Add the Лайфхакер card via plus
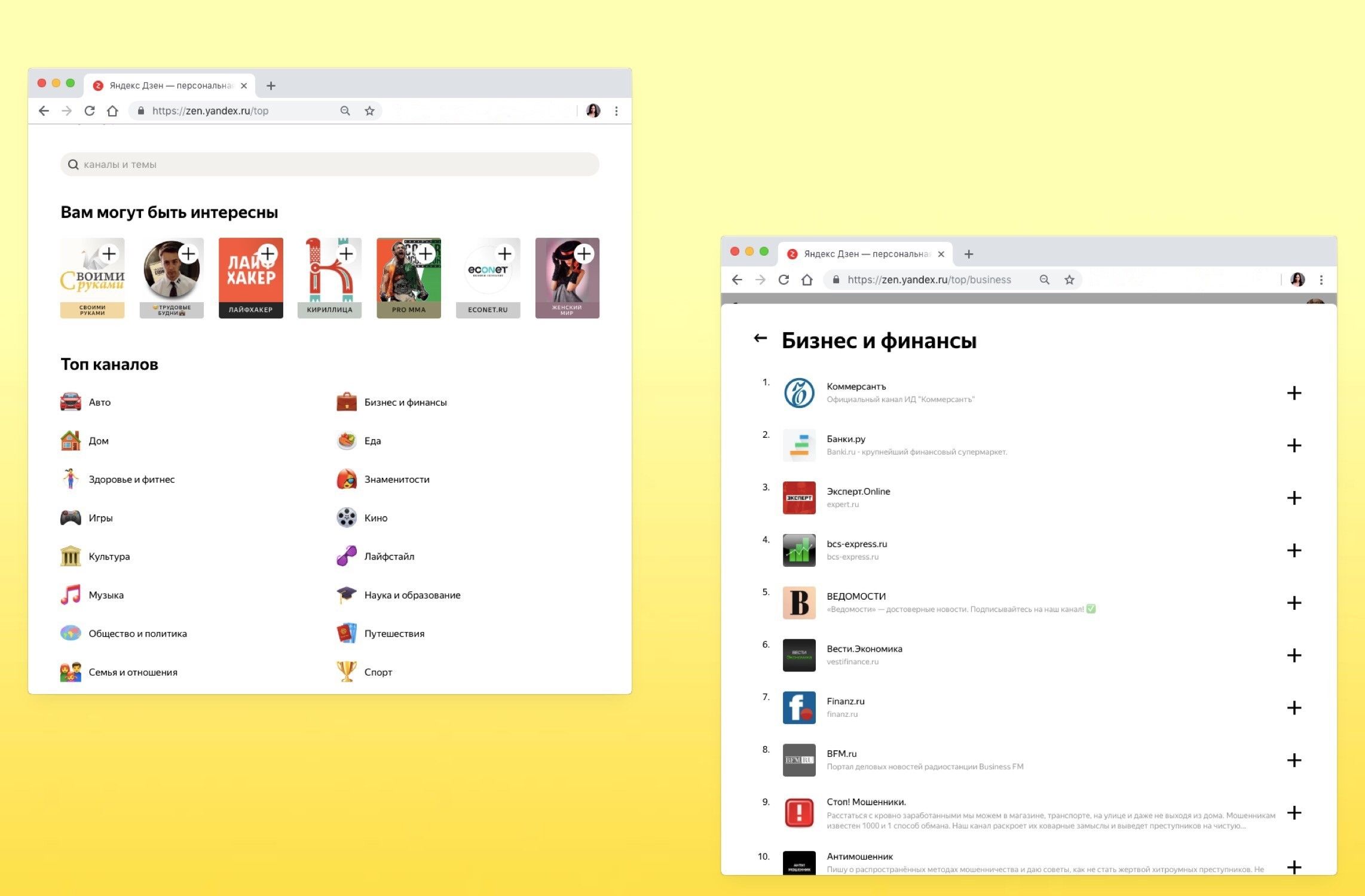 [268, 254]
